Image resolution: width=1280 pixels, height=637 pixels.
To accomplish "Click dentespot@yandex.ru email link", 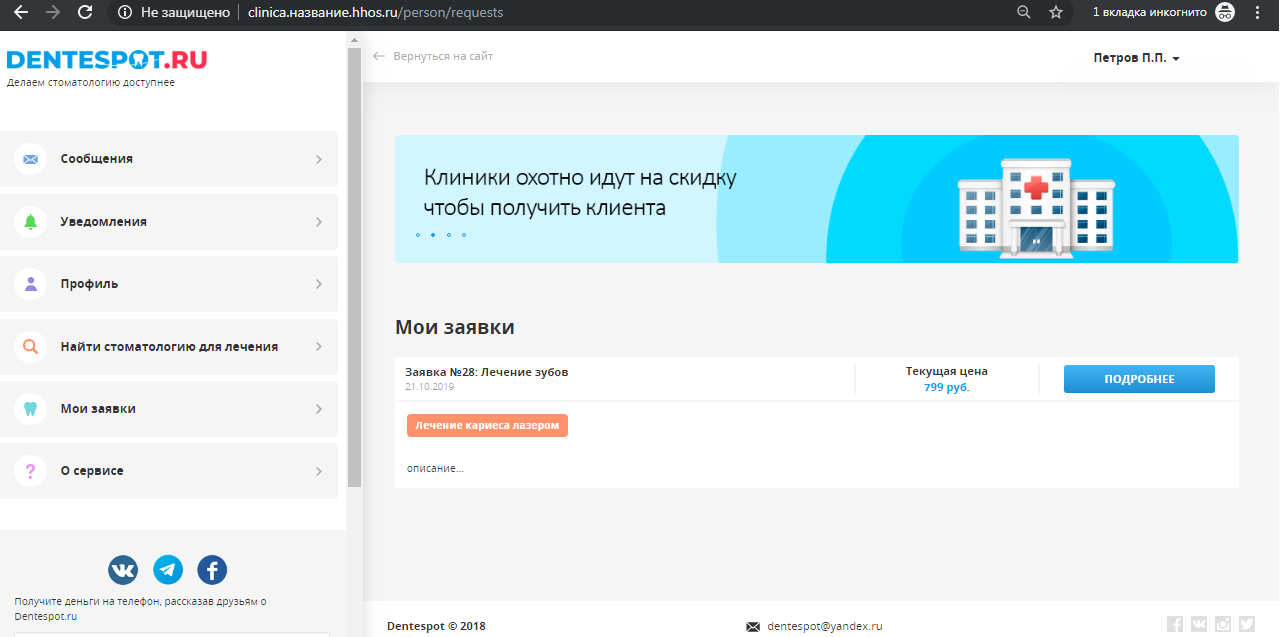I will (x=825, y=626).
